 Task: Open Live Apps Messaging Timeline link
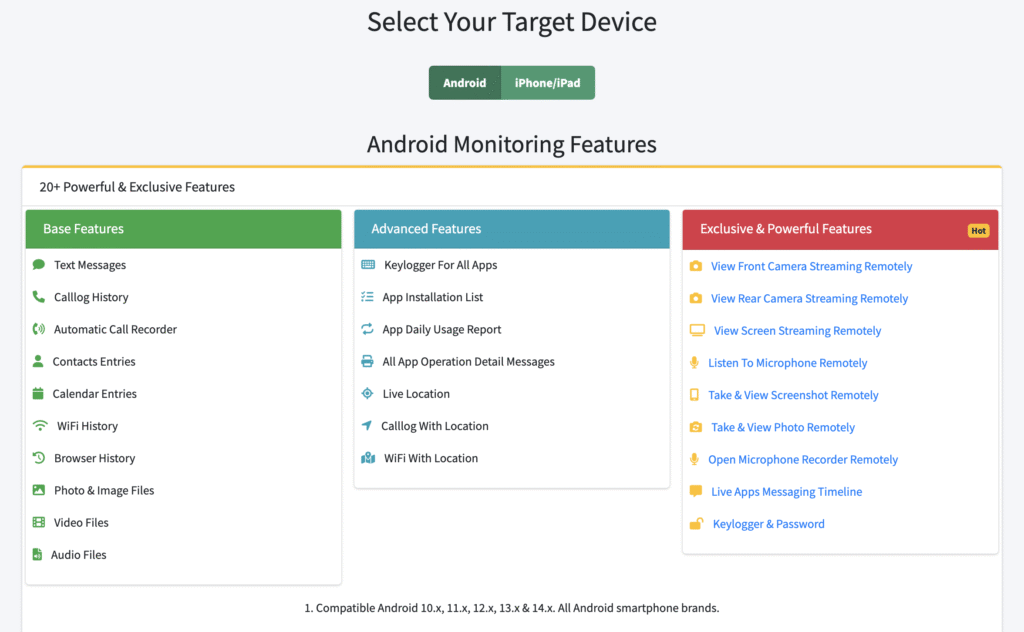786,492
